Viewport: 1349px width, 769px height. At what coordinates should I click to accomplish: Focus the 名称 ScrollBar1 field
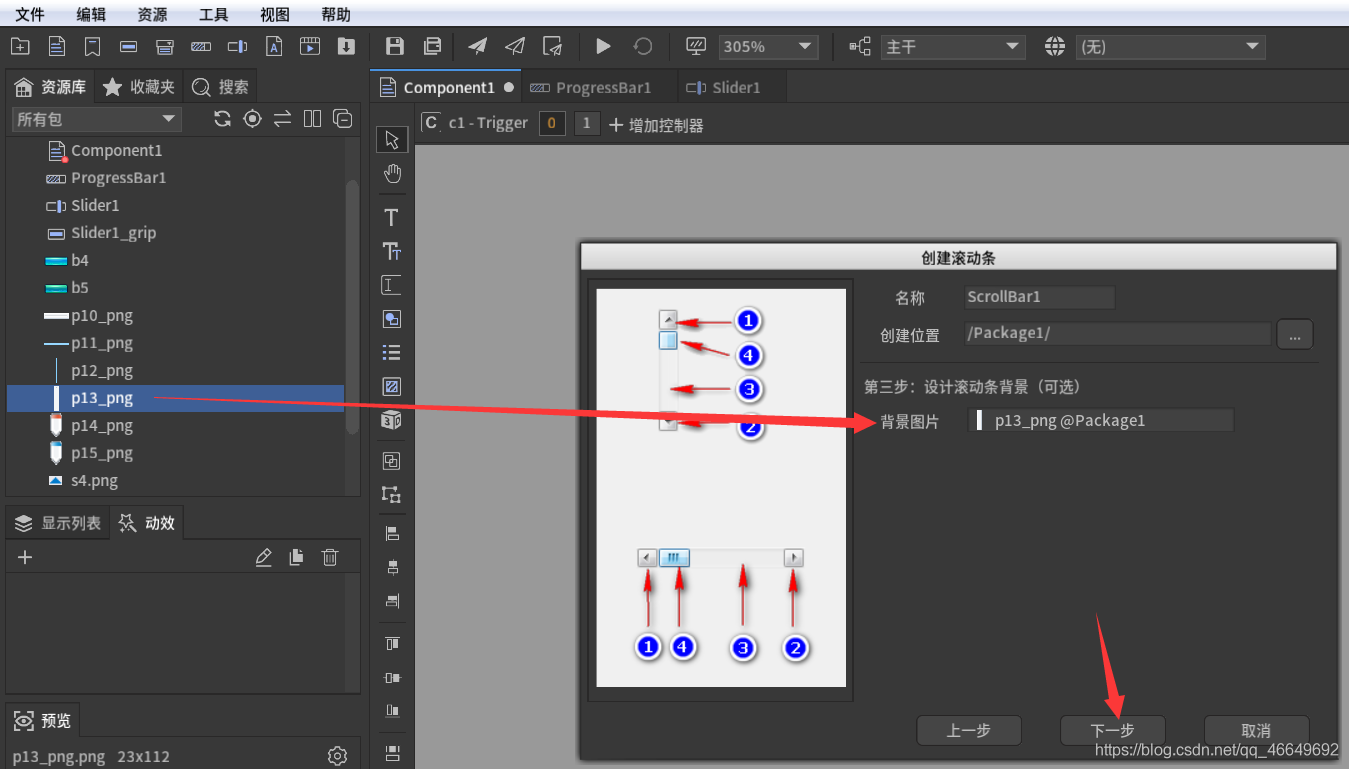coord(1040,297)
